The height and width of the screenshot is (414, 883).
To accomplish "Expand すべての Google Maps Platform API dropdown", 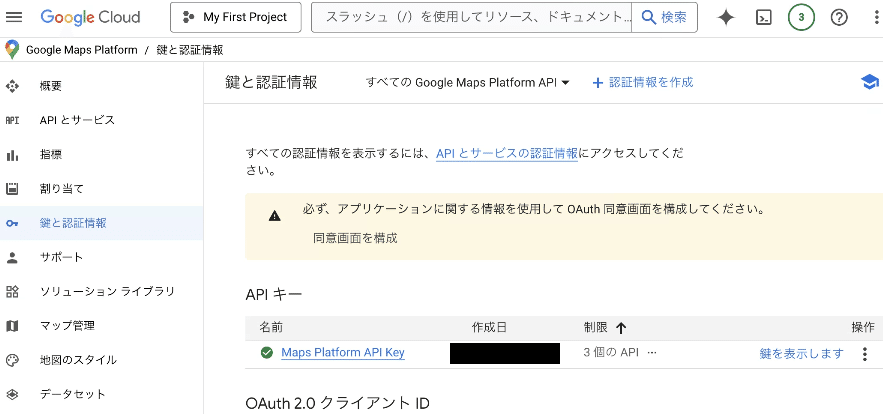I will [x=467, y=82].
